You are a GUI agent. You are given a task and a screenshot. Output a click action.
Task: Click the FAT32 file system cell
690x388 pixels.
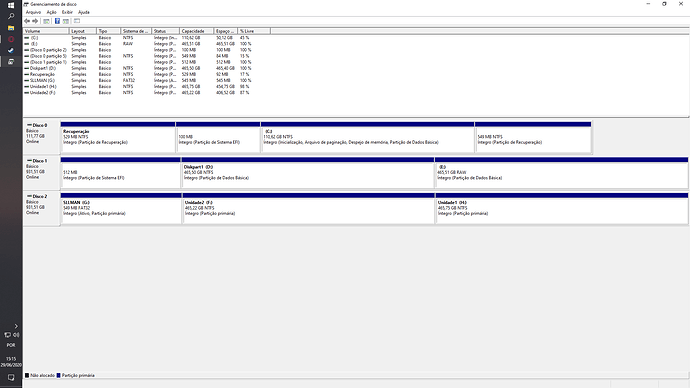[129, 81]
